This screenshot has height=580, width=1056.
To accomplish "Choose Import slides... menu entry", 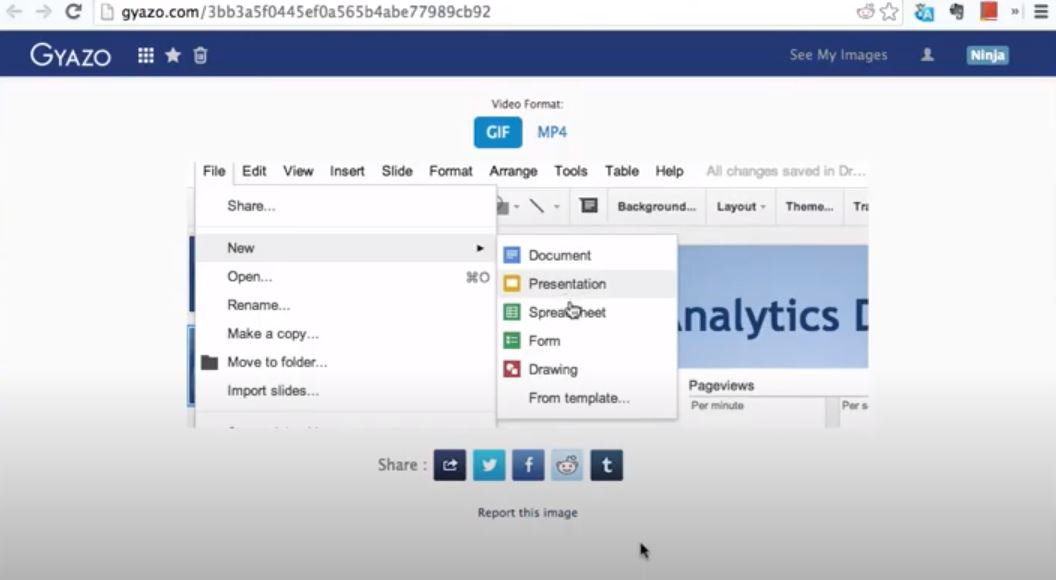I will click(345, 391).
